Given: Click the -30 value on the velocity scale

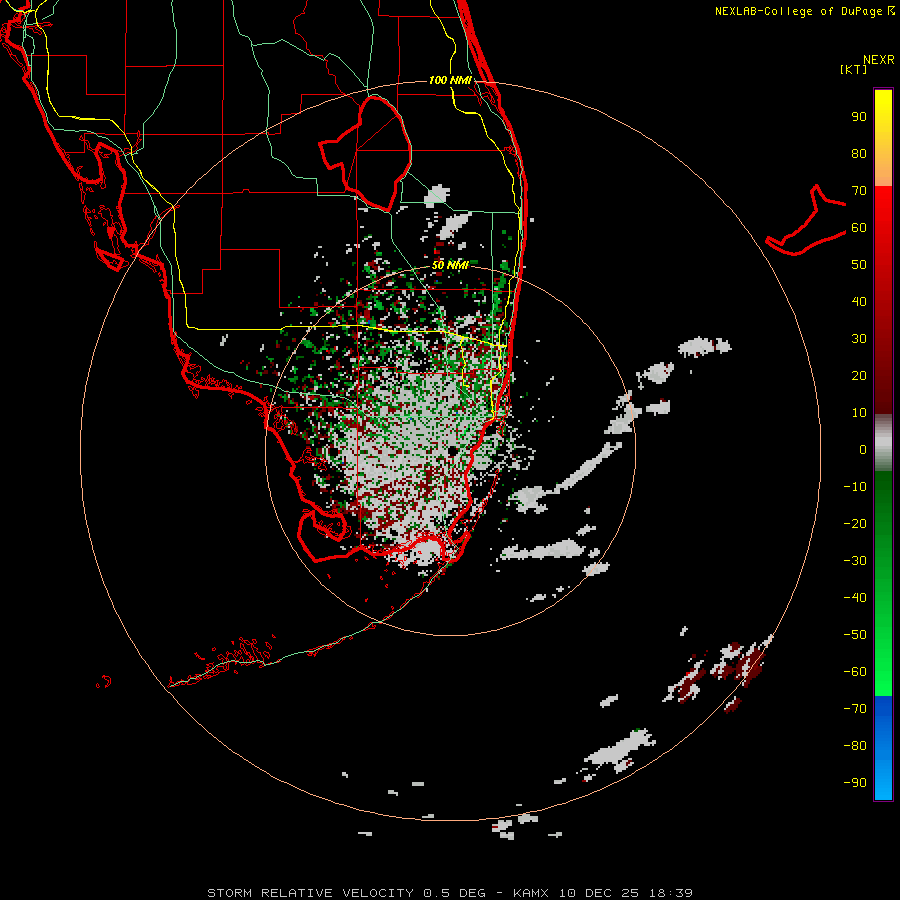Looking at the screenshot, I should 855,561.
